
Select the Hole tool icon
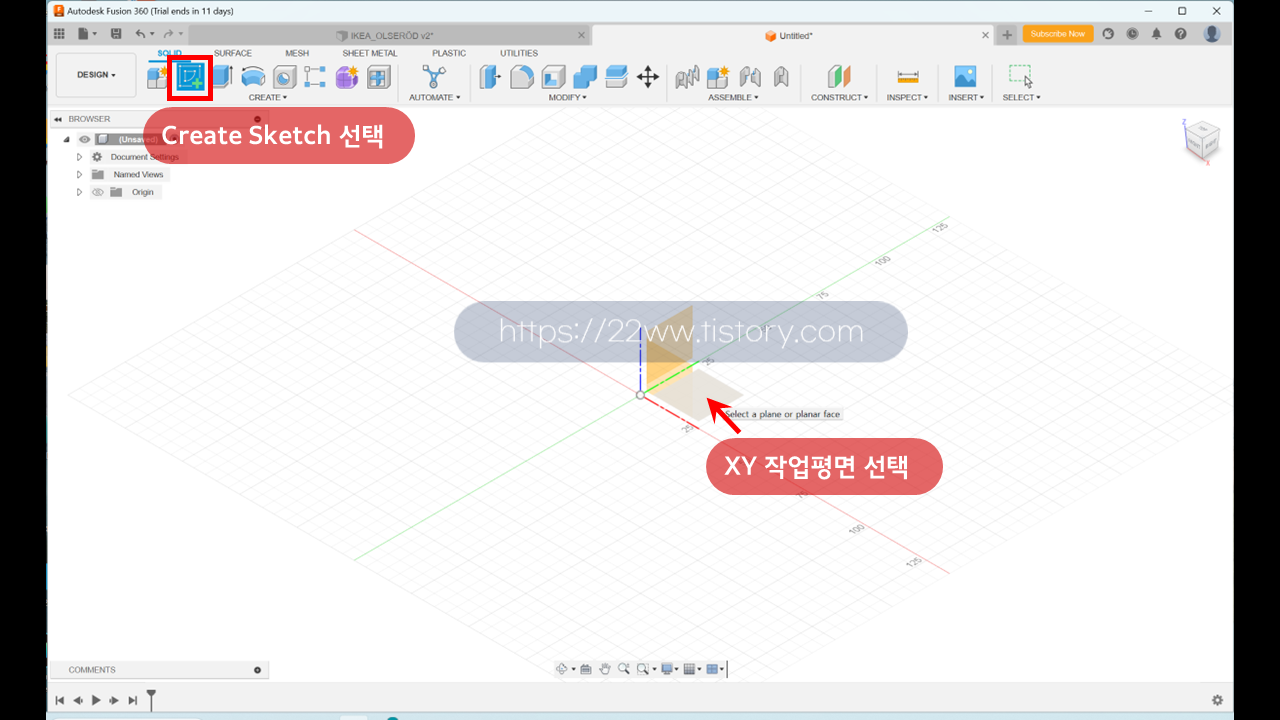[x=284, y=77]
